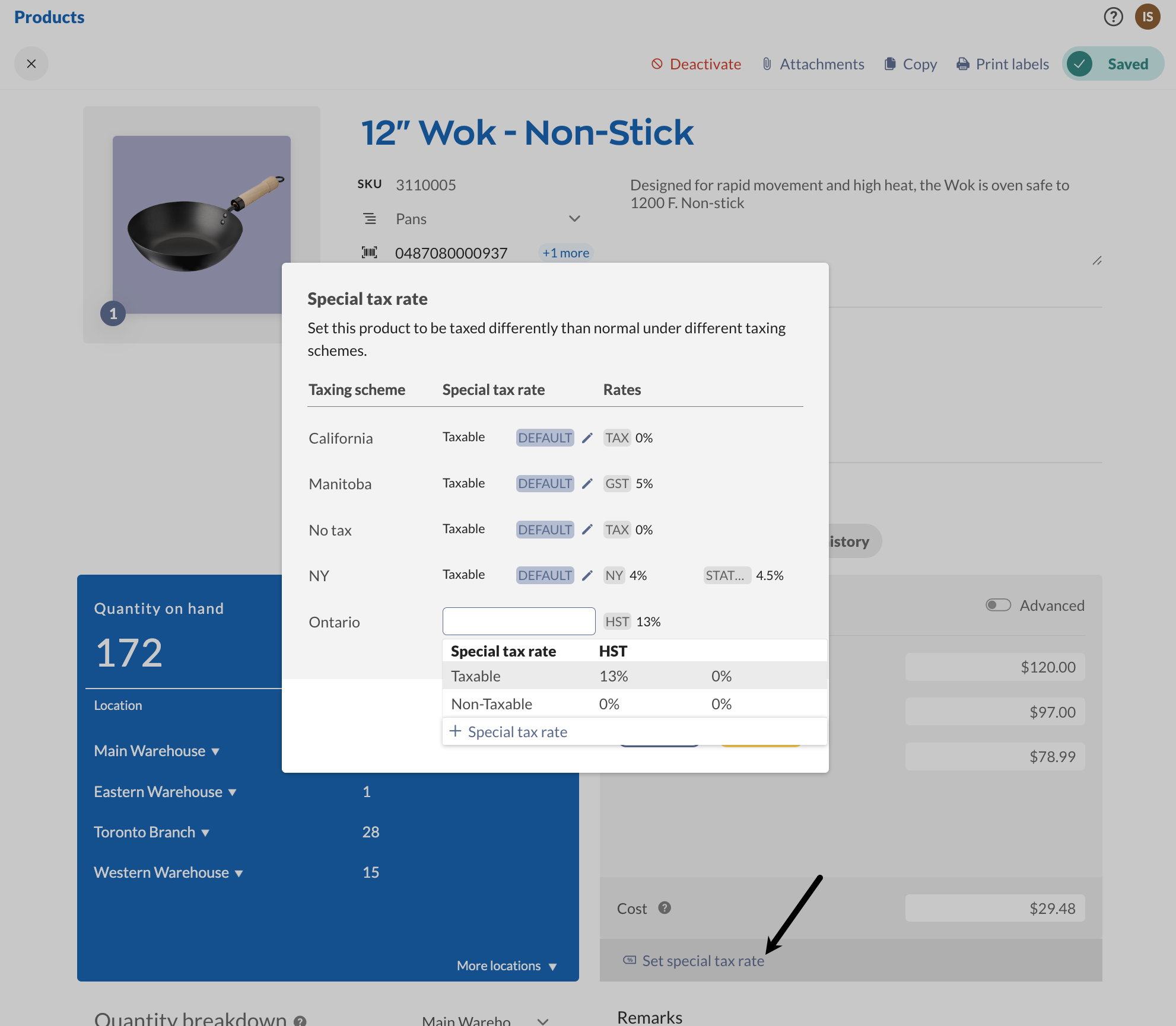Click the Cost help tooltip icon

point(665,907)
